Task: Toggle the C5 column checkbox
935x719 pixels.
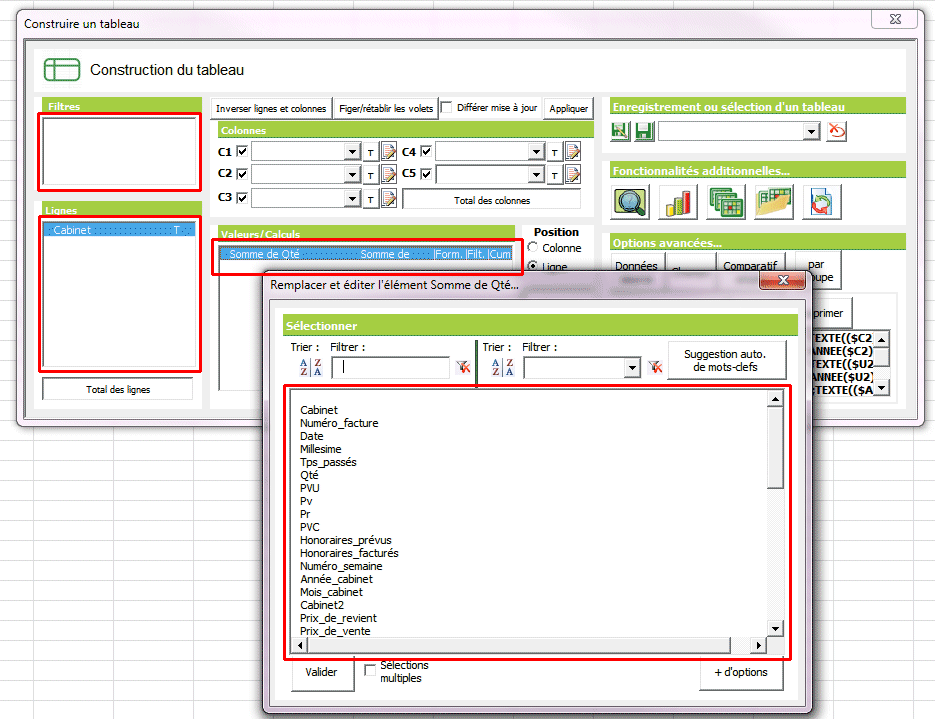Action: 426,173
